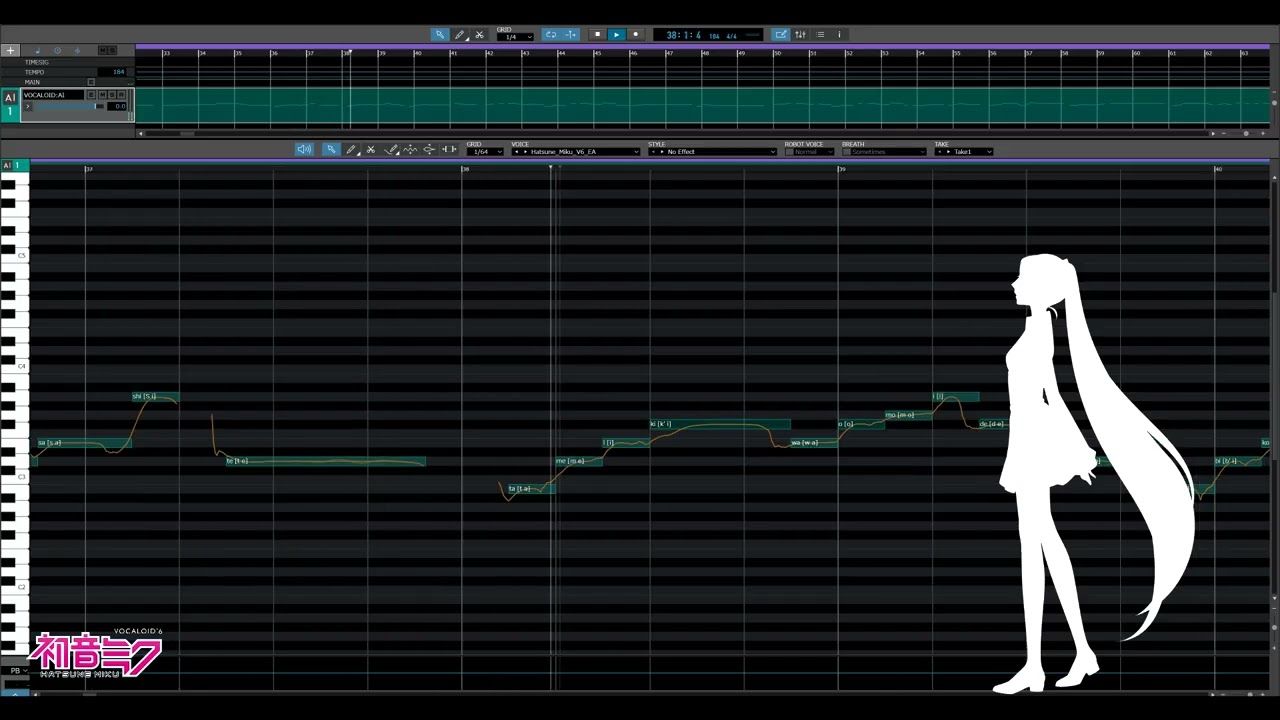Enable the BREATH checkbox
The image size is (1280, 720).
click(x=846, y=152)
